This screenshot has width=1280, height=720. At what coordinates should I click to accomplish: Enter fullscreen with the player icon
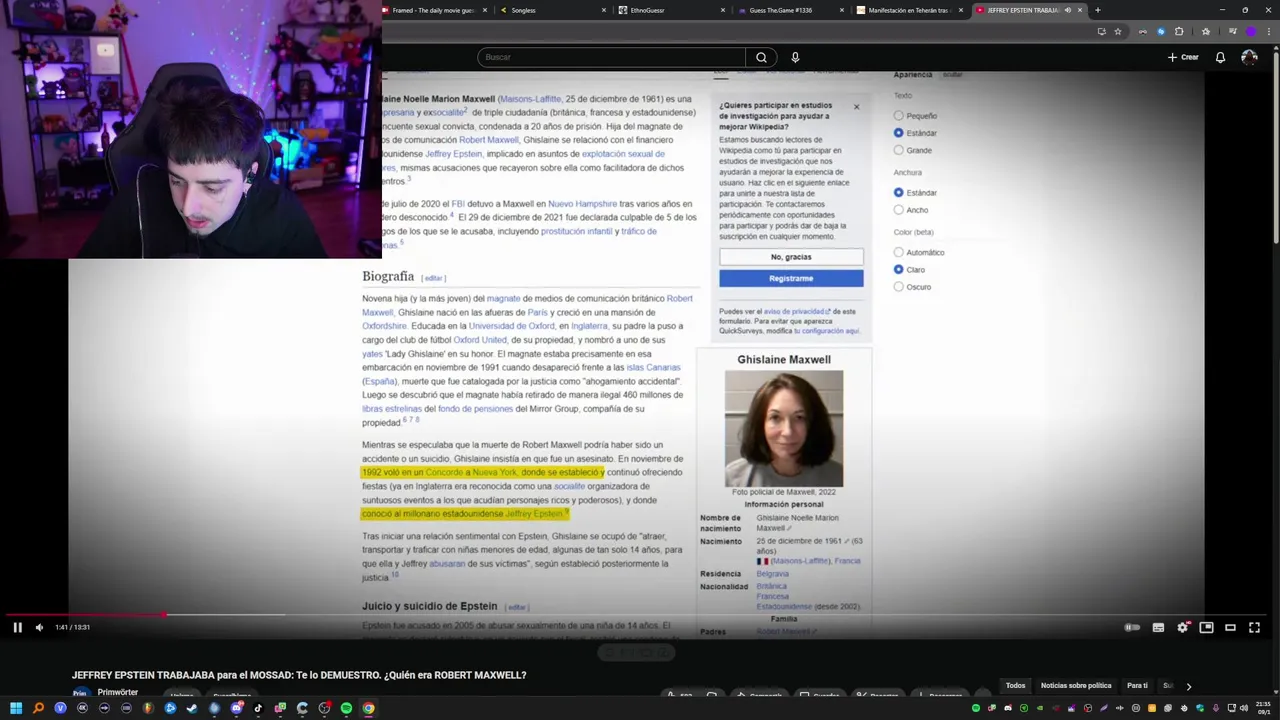coord(1254,627)
